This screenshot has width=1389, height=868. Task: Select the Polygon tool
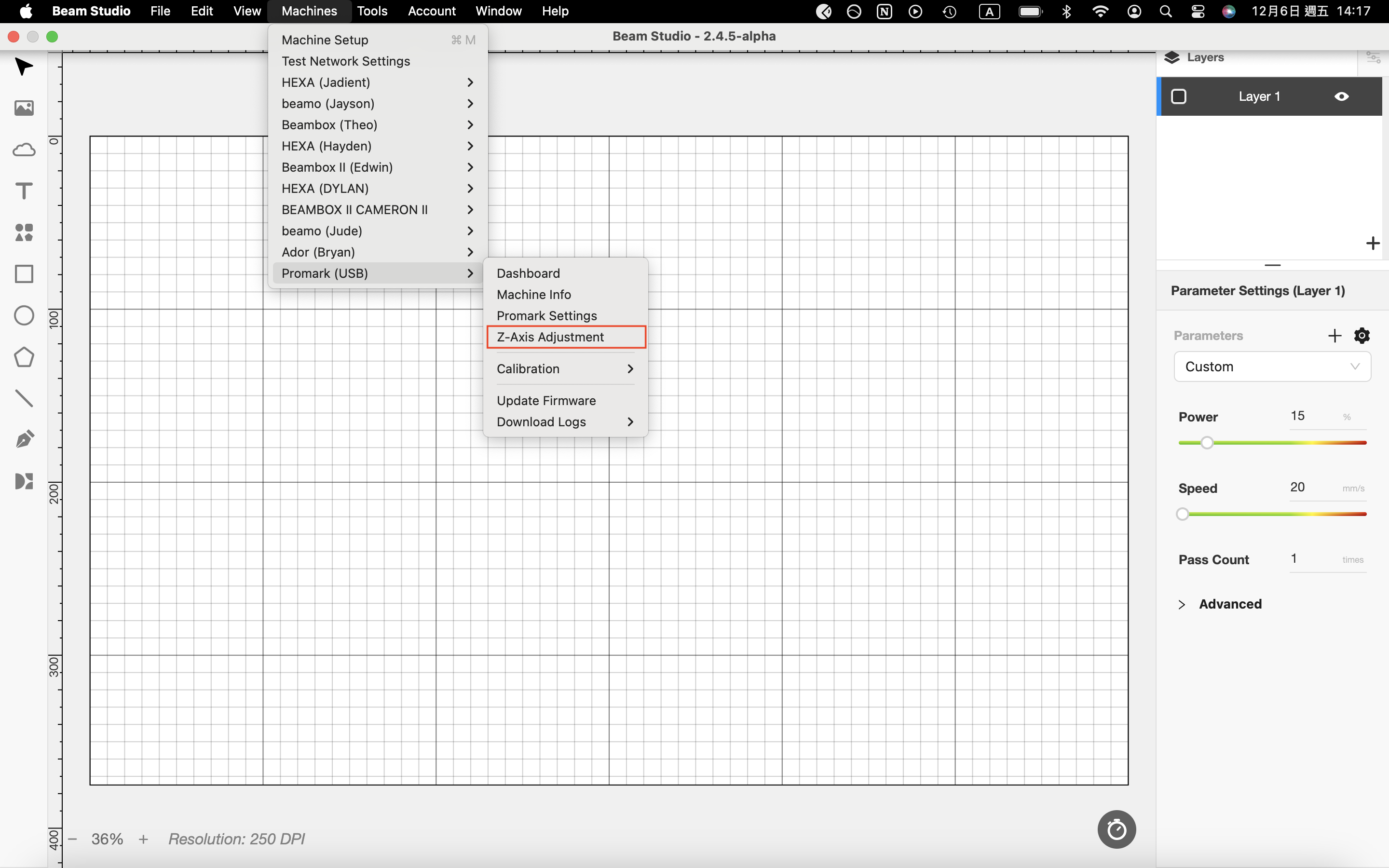(x=24, y=357)
